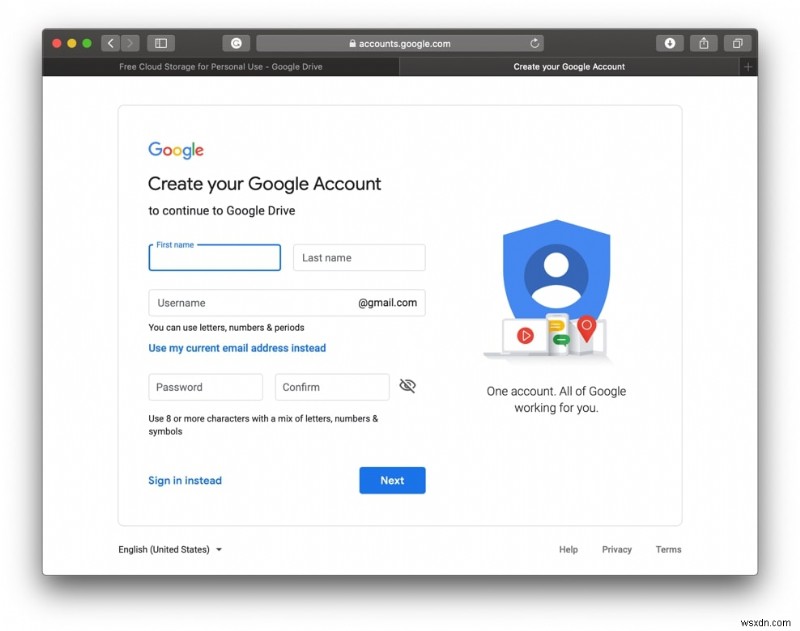Open the Privacy link in the footer
The width and height of the screenshot is (800, 631).
pos(617,549)
